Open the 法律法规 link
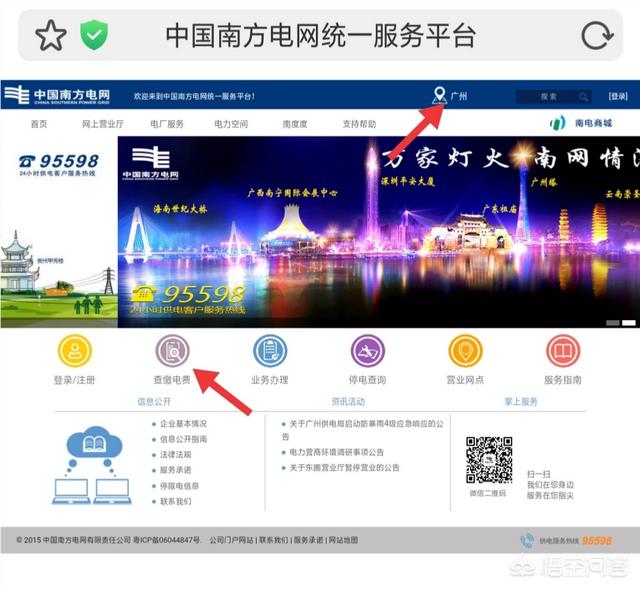 coord(176,455)
